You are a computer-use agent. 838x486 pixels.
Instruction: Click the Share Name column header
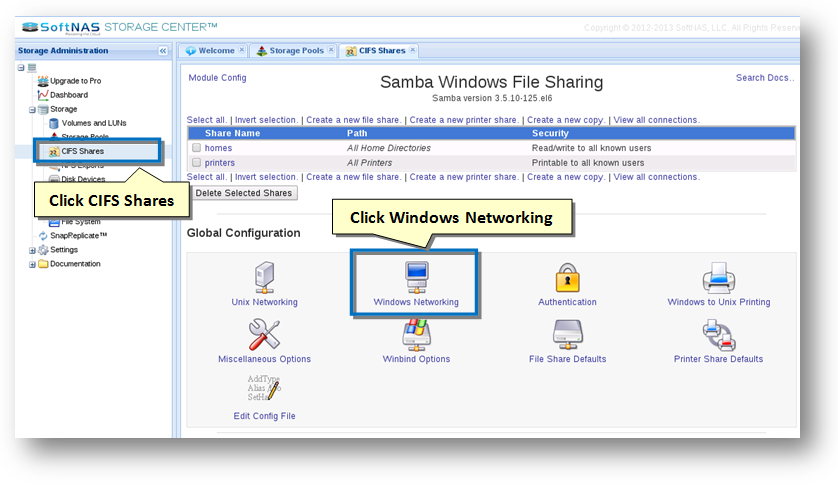232,133
